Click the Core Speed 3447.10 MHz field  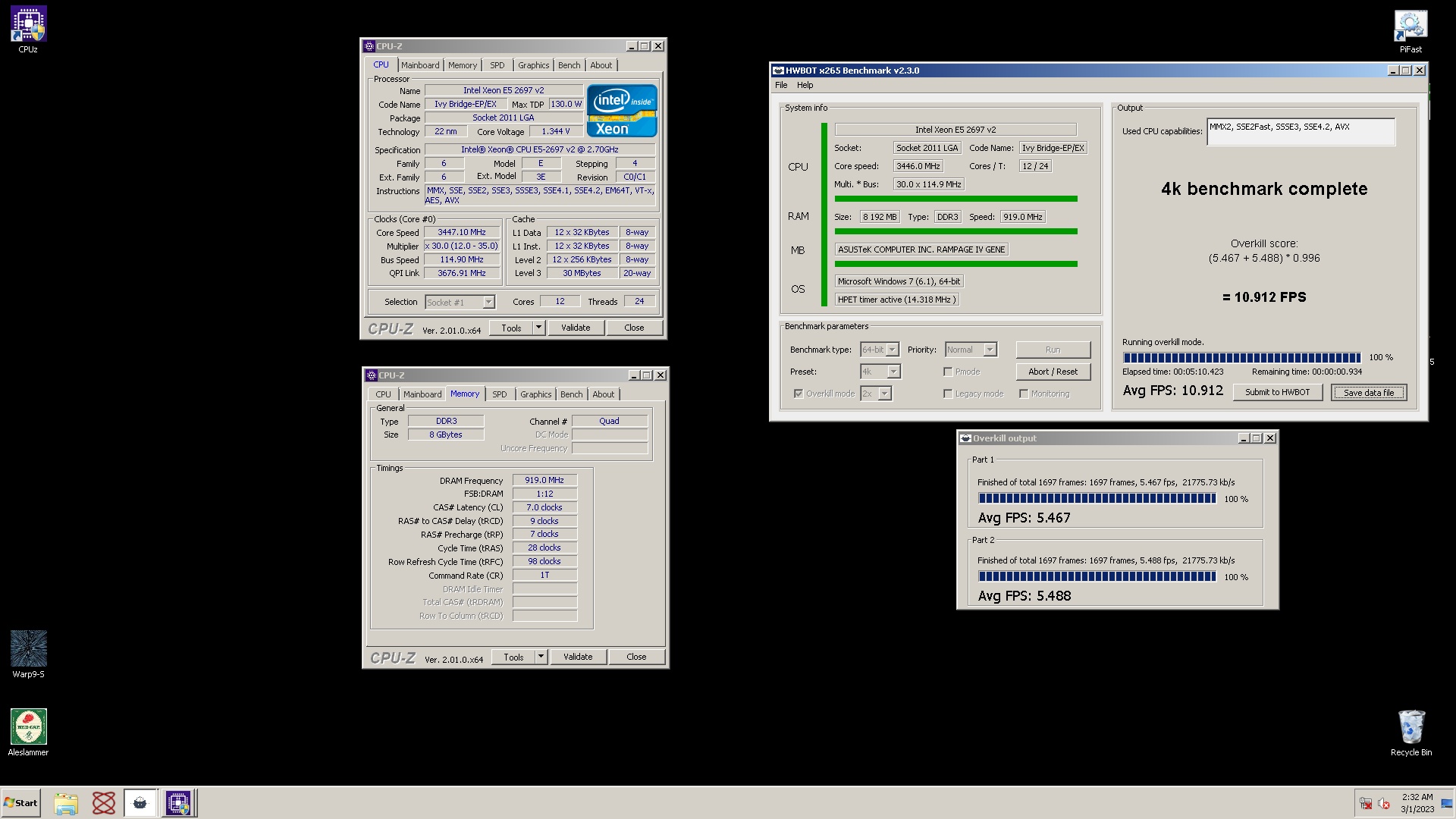(462, 233)
